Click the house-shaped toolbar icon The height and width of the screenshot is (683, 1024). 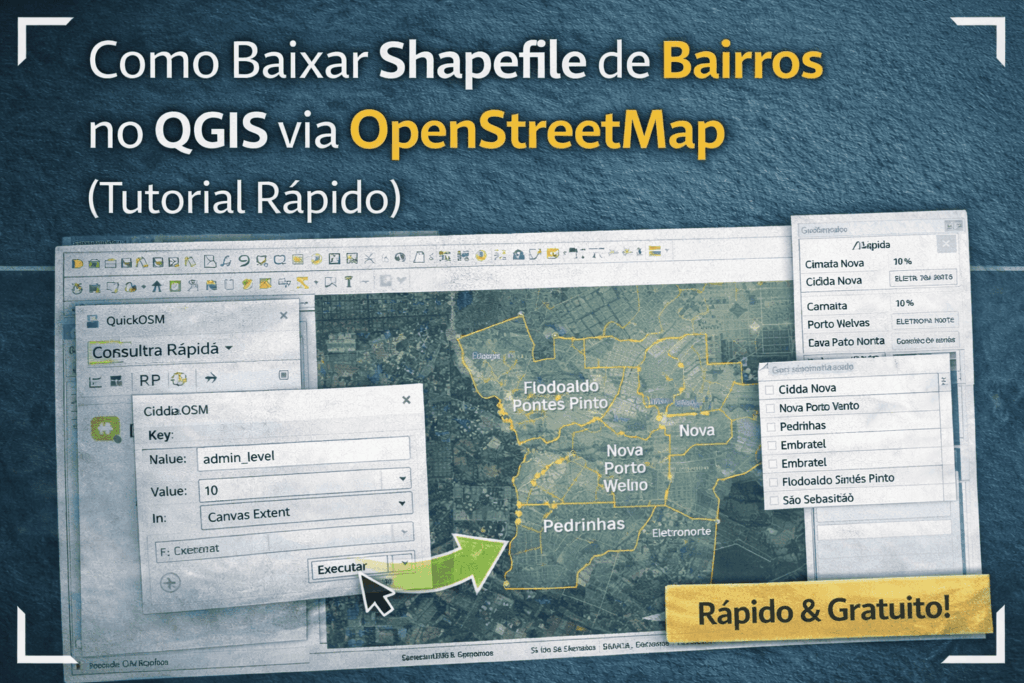[519, 255]
